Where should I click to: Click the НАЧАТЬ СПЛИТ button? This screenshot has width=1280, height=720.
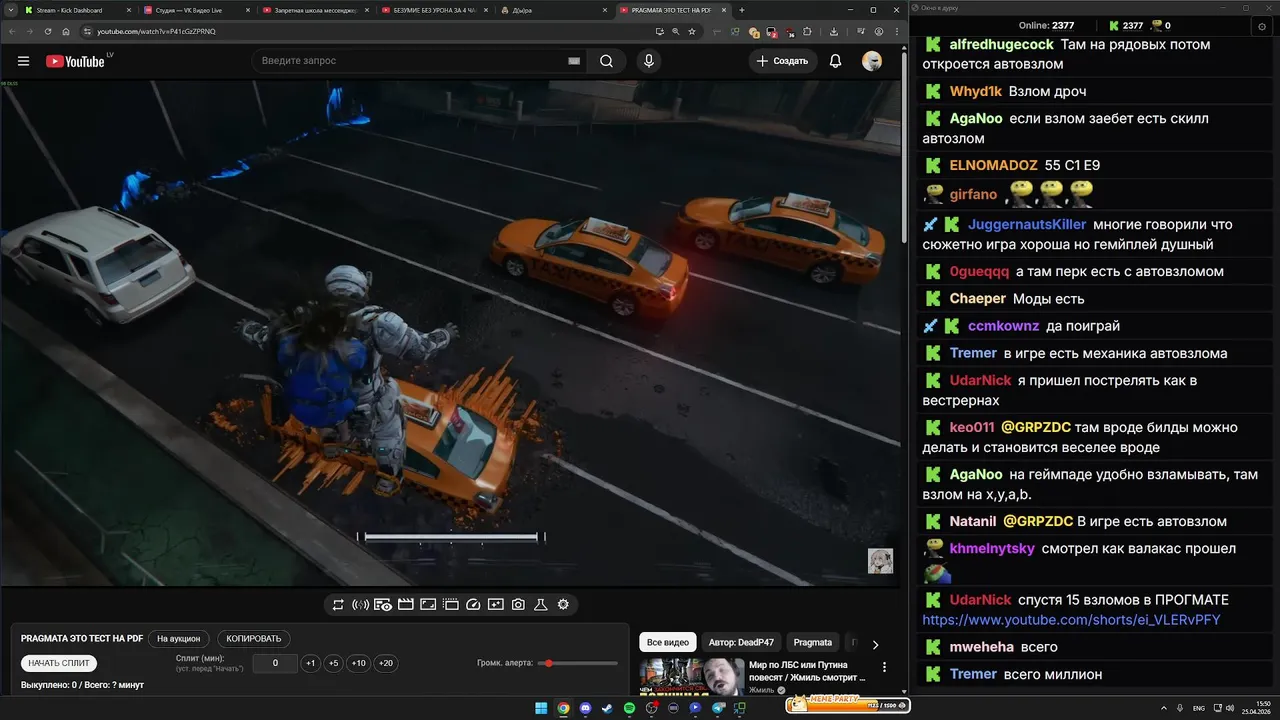tap(59, 663)
